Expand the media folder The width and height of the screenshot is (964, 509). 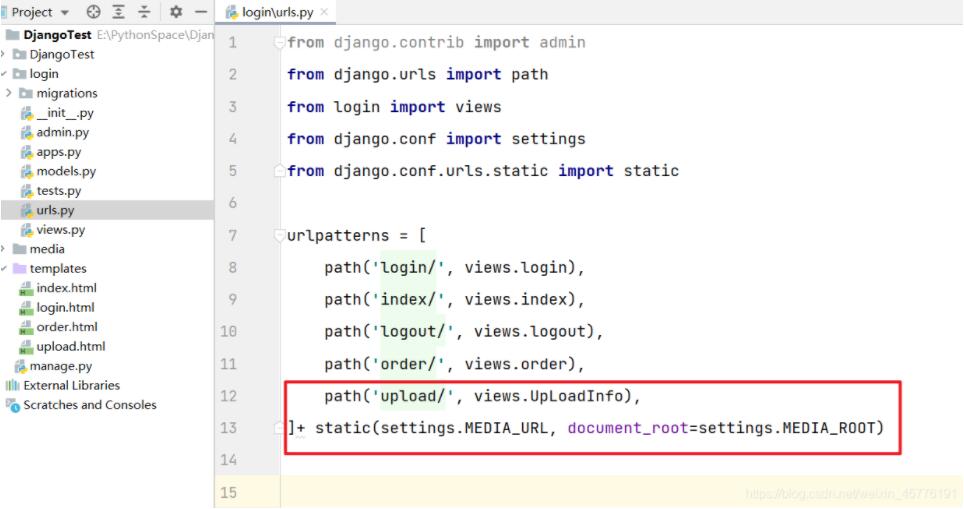tap(4, 249)
